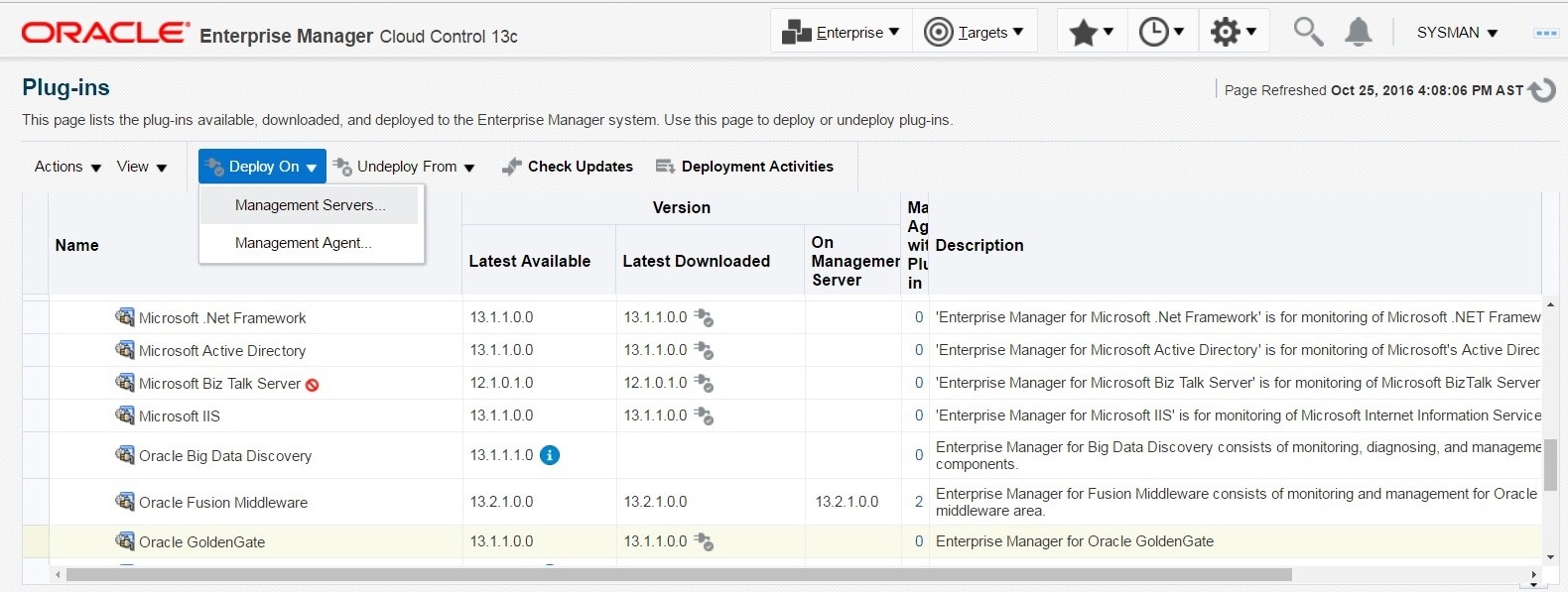
Task: Click the blocked icon next to Microsoft Biz Talk Server
Action: (313, 385)
